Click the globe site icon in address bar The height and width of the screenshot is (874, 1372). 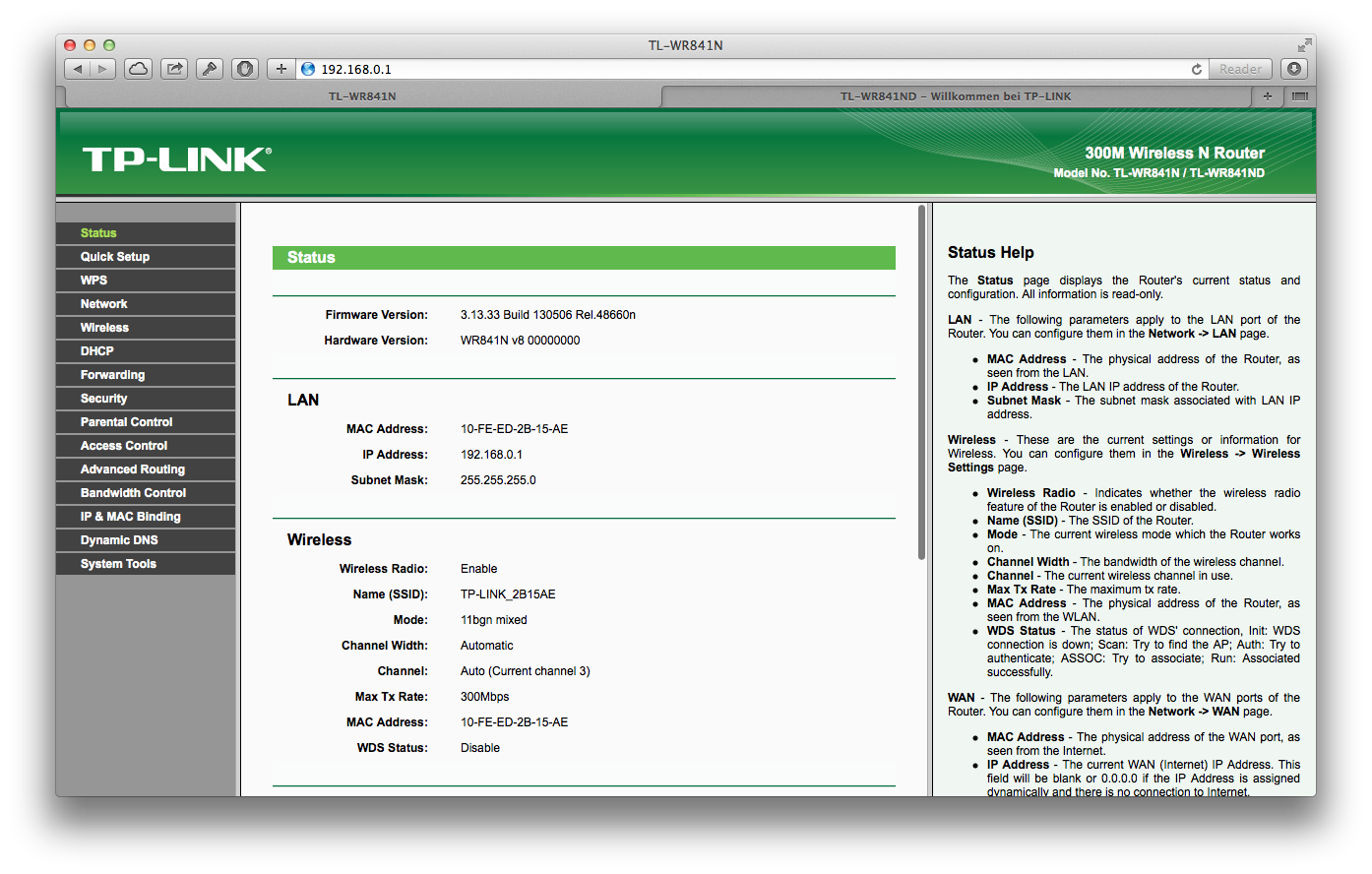(308, 69)
